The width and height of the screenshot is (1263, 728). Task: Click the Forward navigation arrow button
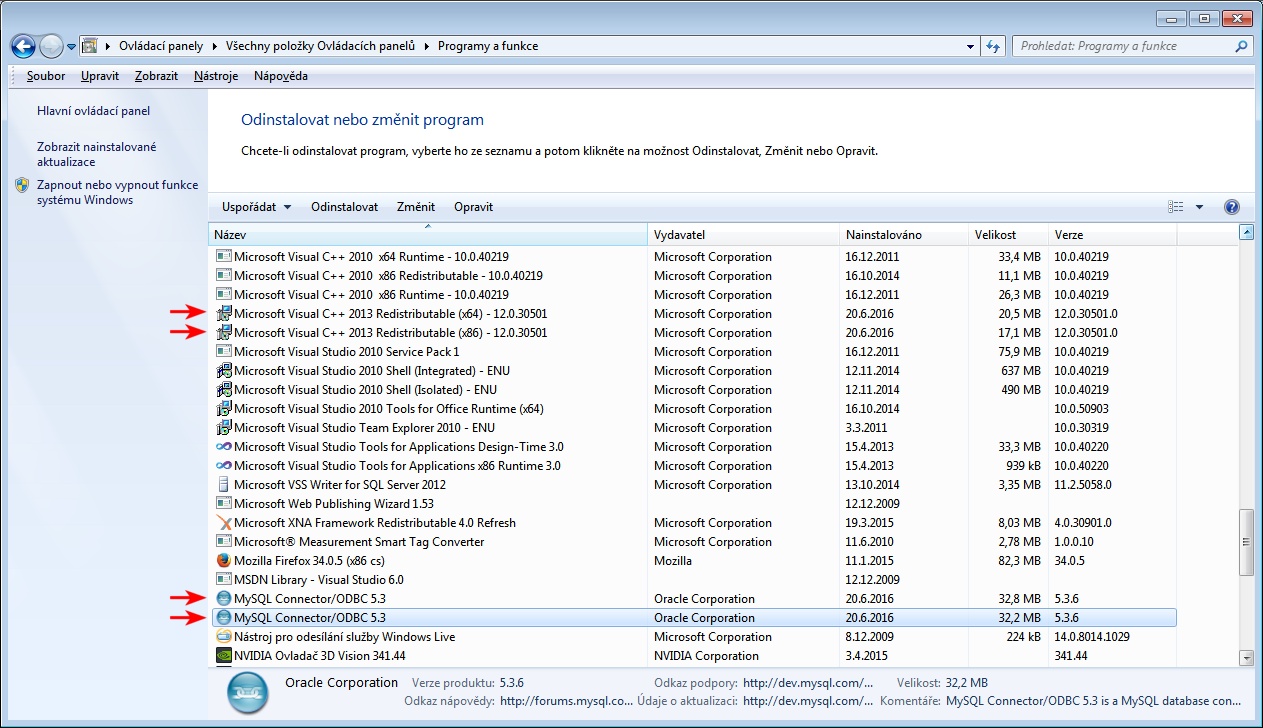[x=52, y=46]
